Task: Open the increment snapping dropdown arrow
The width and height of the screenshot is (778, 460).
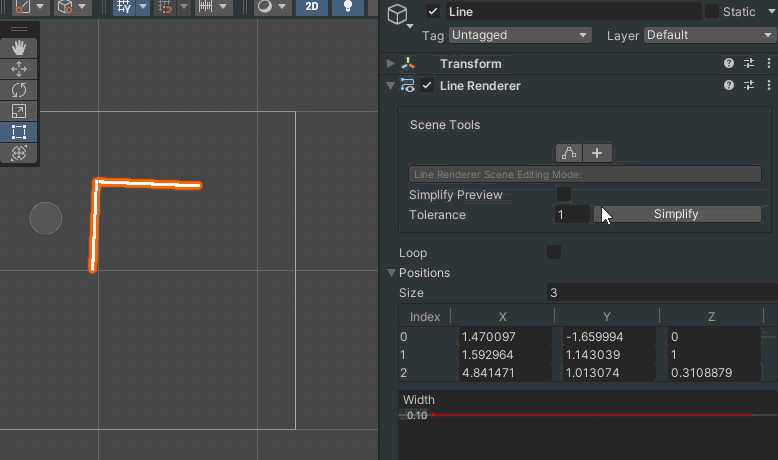Action: (223, 7)
